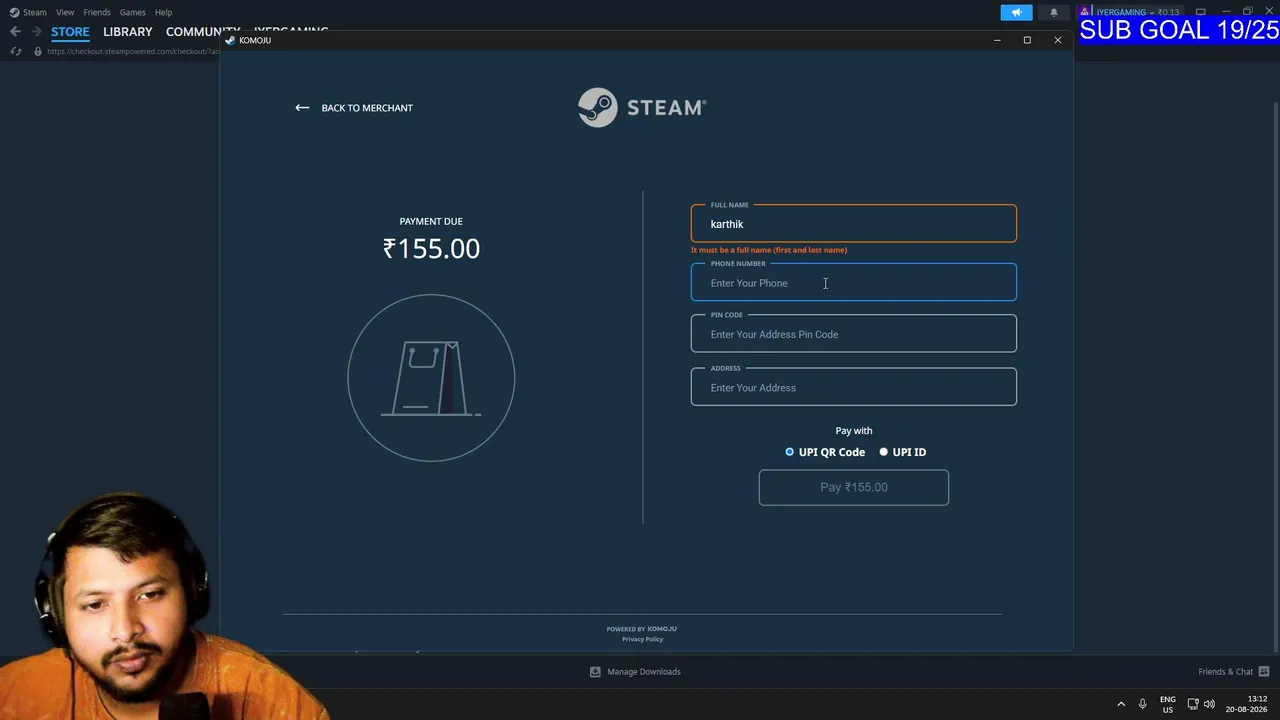Click Steam's forward navigation arrow
This screenshot has height=720, width=1280.
[x=36, y=32]
